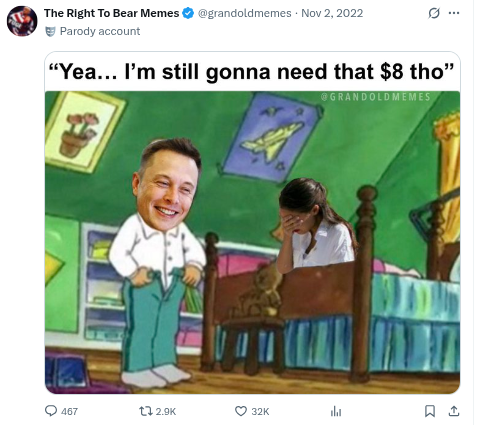Click the 467 replies count
Image resolution: width=481 pixels, height=425 pixels.
click(69, 411)
